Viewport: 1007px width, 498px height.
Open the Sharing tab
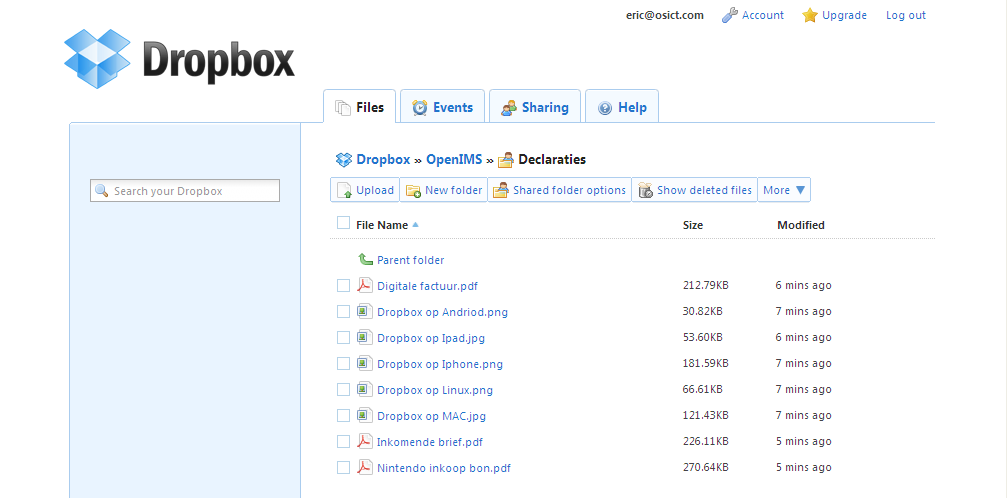535,107
